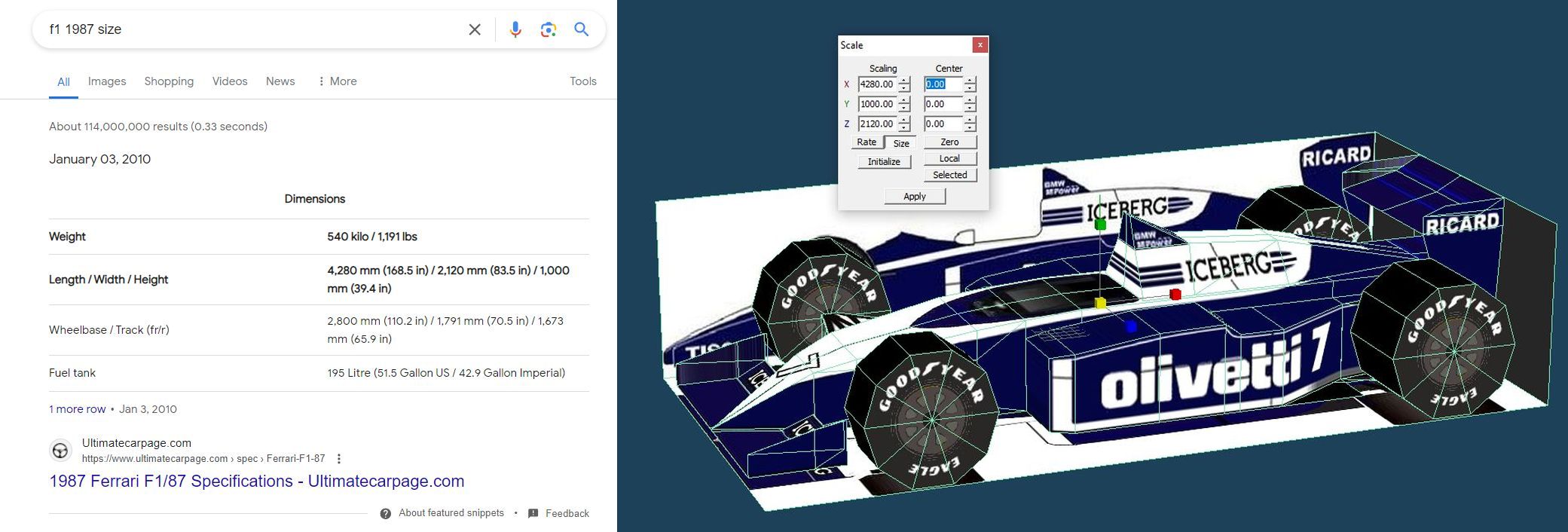Decrease the Z scaling with the down arrow
Viewport: 1568px width, 532px height.
904,127
